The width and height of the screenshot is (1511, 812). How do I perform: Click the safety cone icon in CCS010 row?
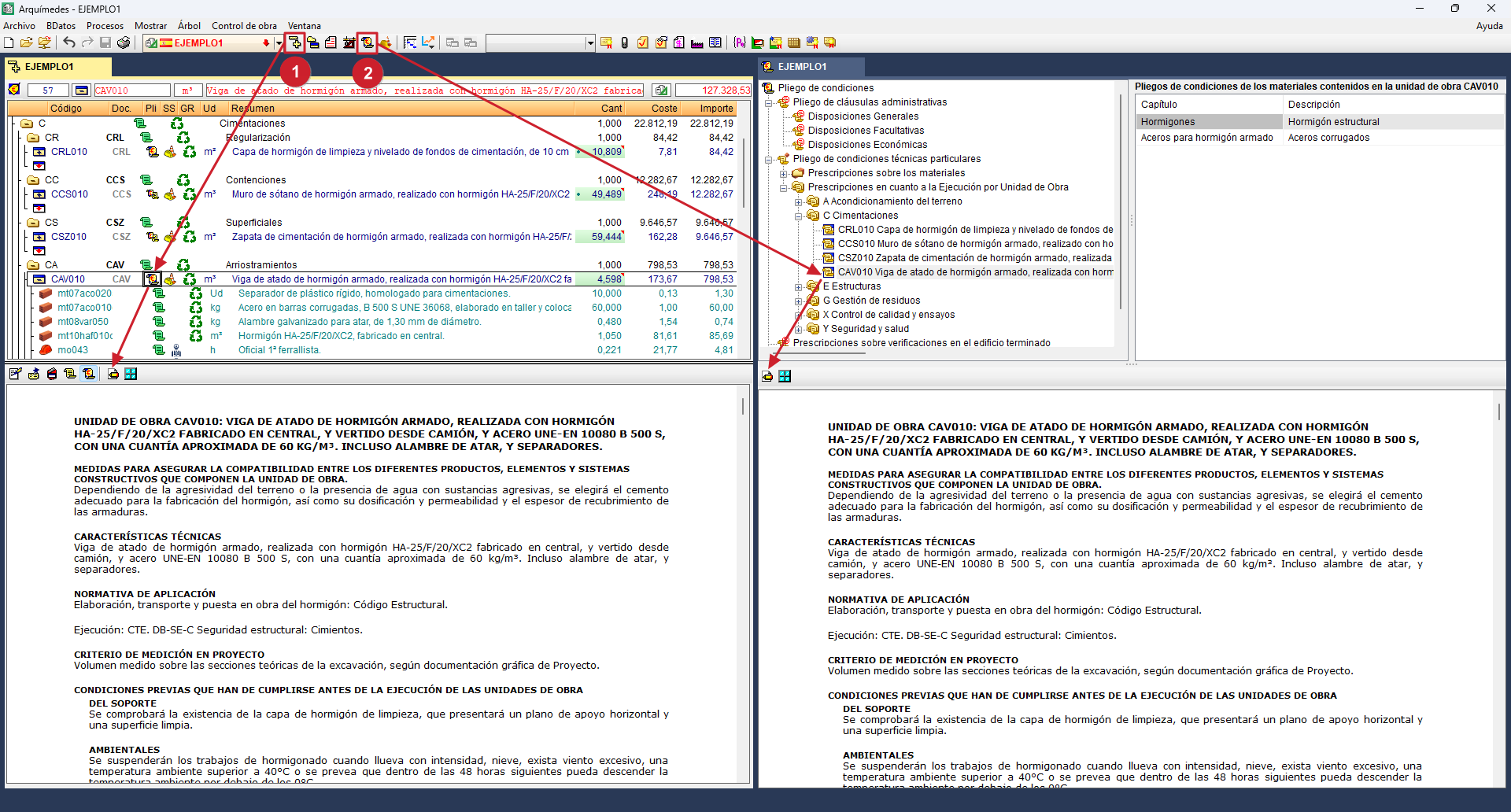(x=170, y=194)
